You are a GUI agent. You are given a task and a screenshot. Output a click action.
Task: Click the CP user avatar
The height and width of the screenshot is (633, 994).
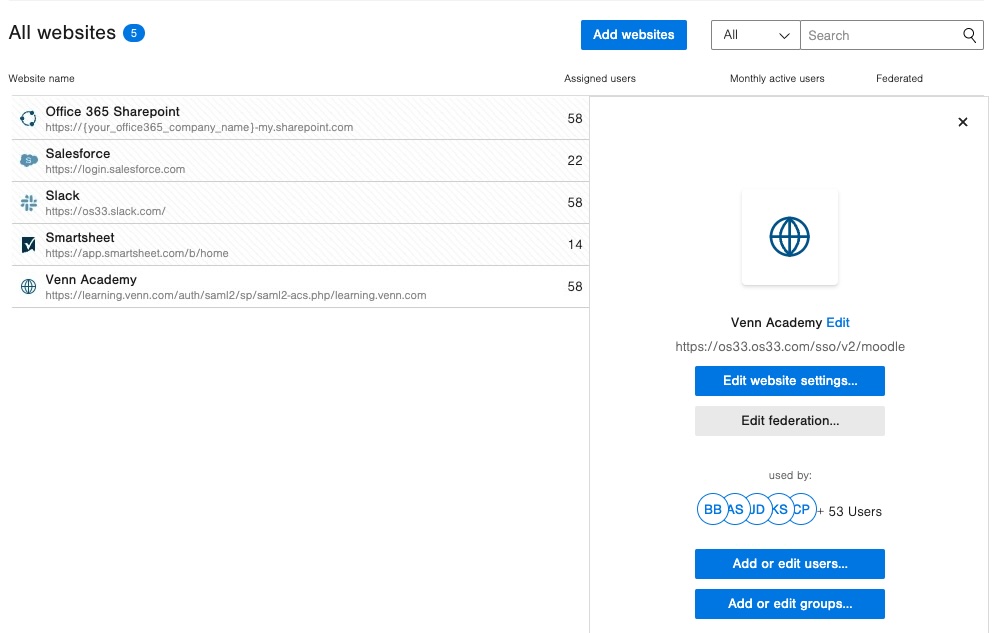tap(804, 509)
